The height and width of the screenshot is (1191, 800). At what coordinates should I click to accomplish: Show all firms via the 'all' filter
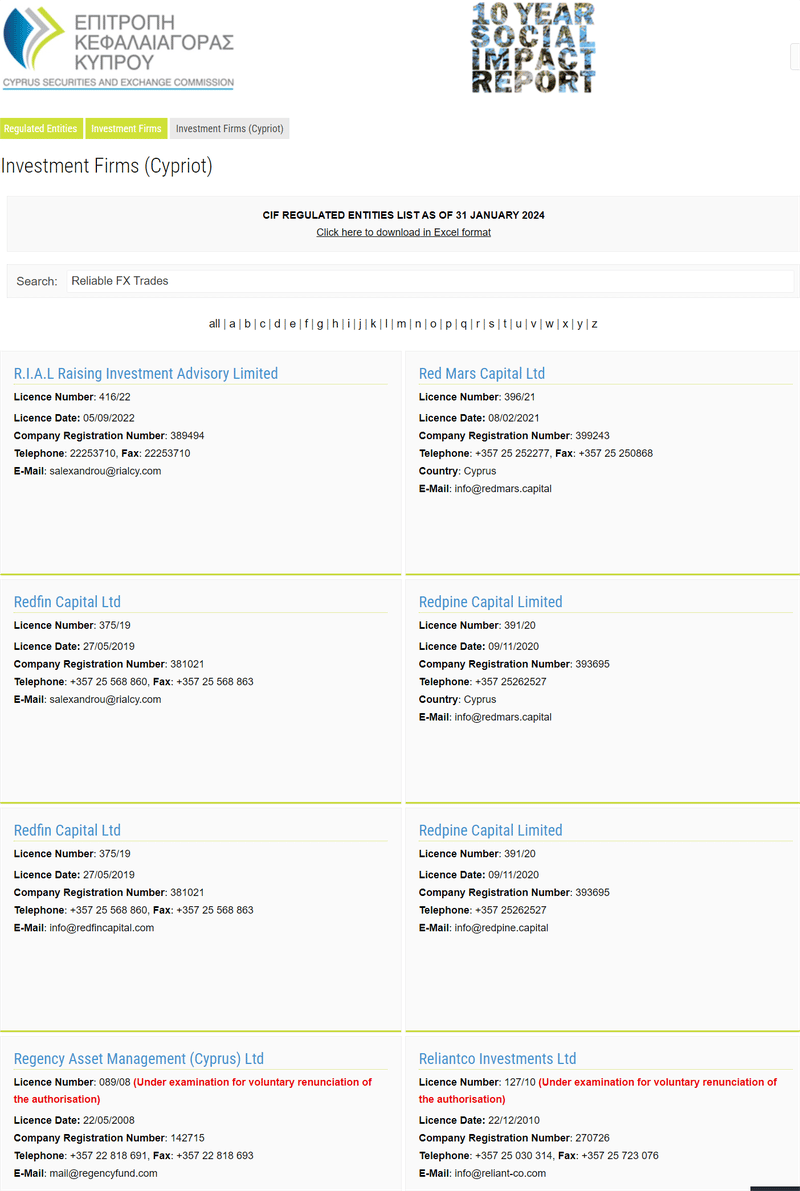click(214, 324)
